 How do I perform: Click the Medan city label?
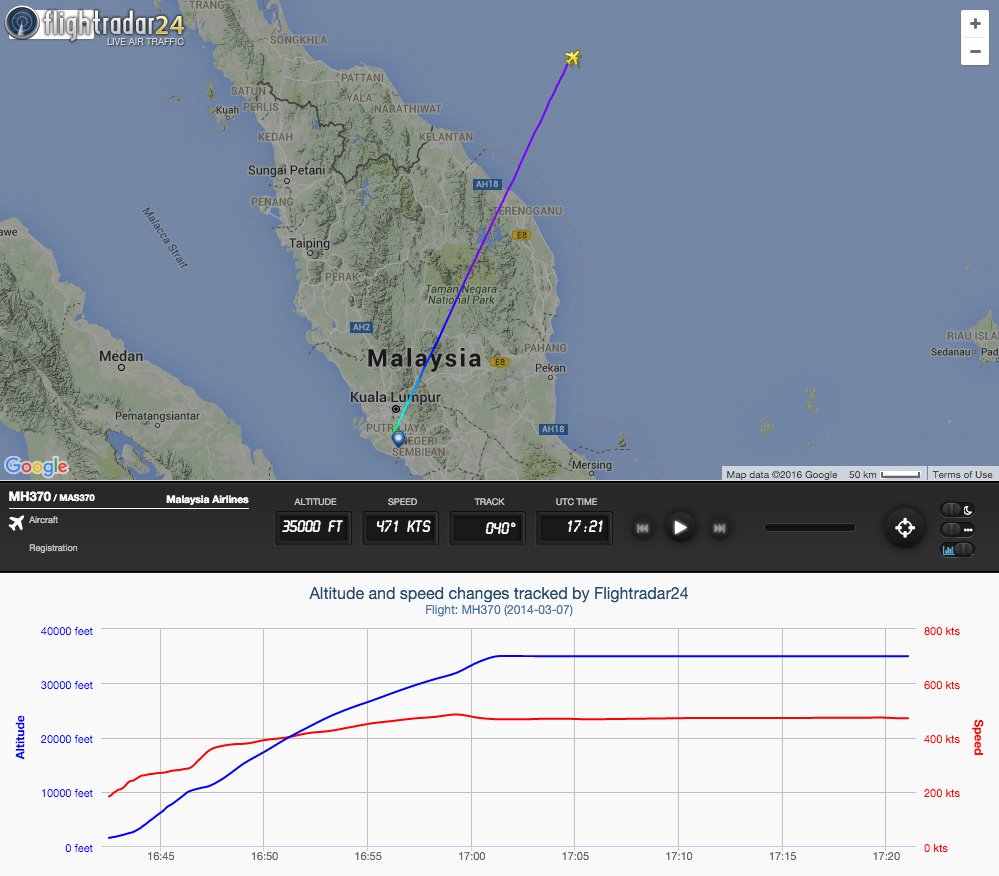(121, 357)
